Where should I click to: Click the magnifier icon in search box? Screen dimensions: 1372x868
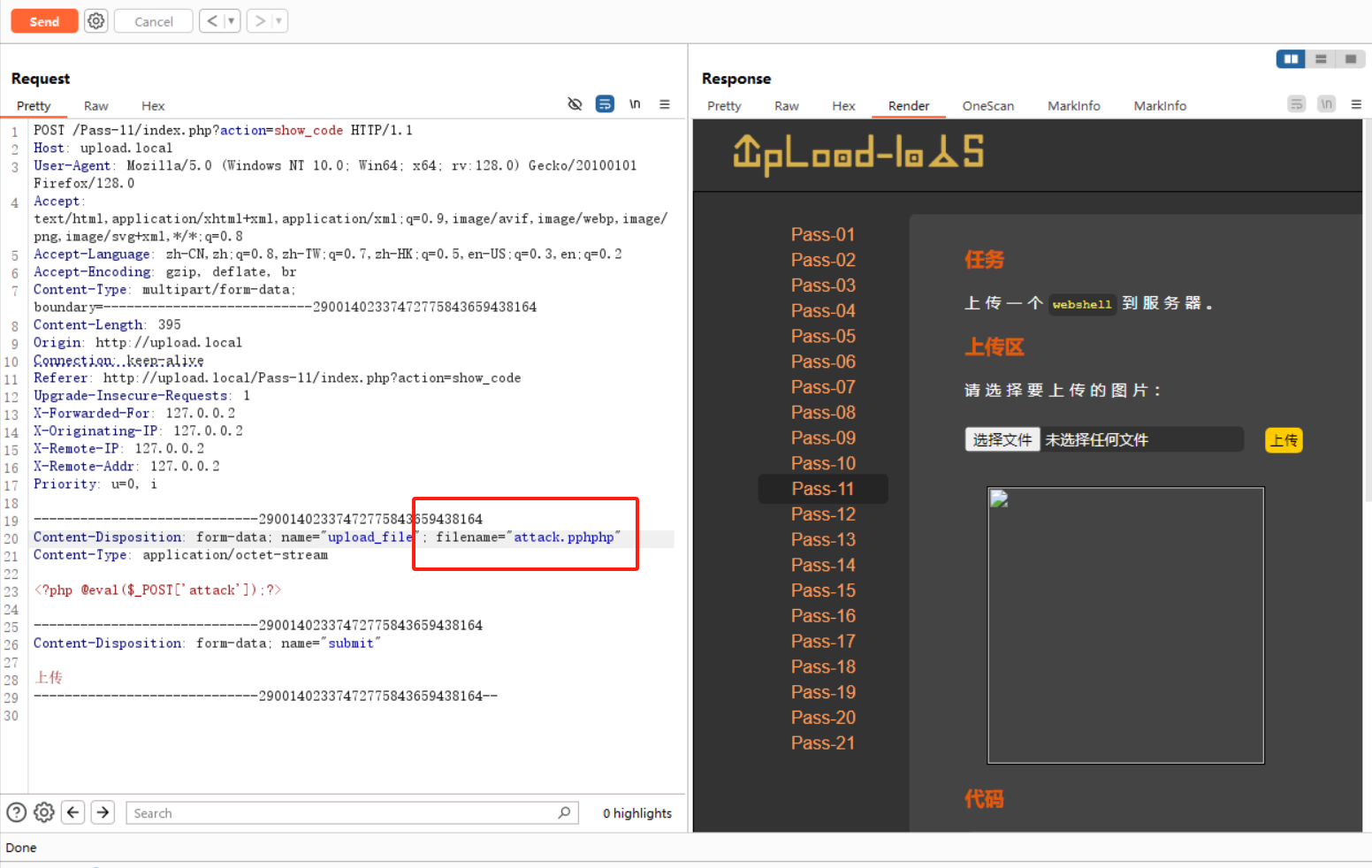coord(564,812)
